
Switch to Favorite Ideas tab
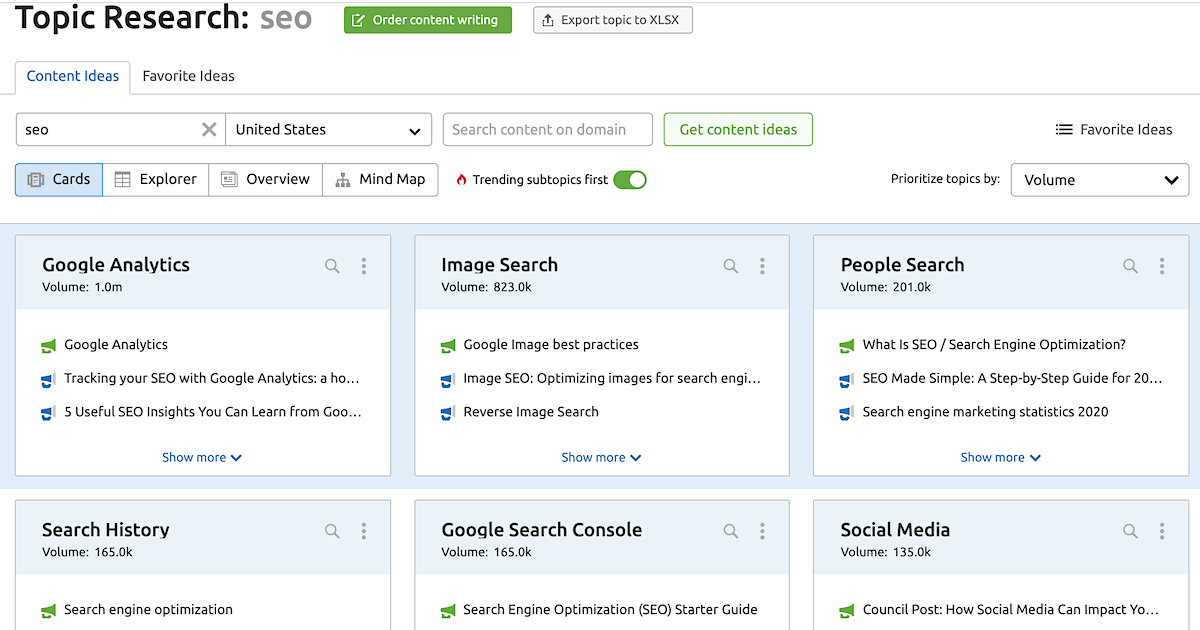pos(189,76)
